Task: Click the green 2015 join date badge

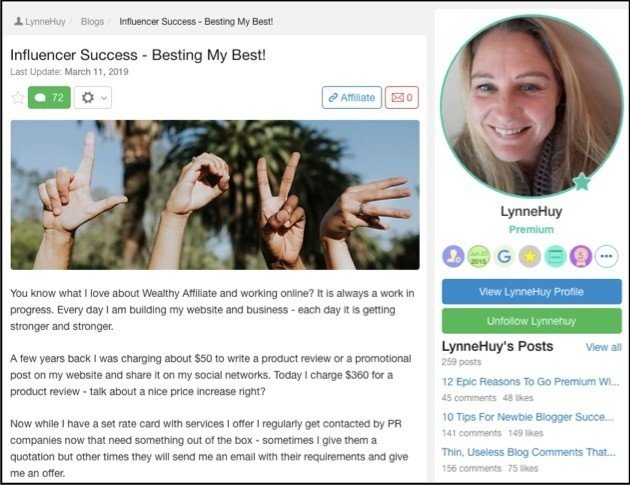Action: pos(479,256)
